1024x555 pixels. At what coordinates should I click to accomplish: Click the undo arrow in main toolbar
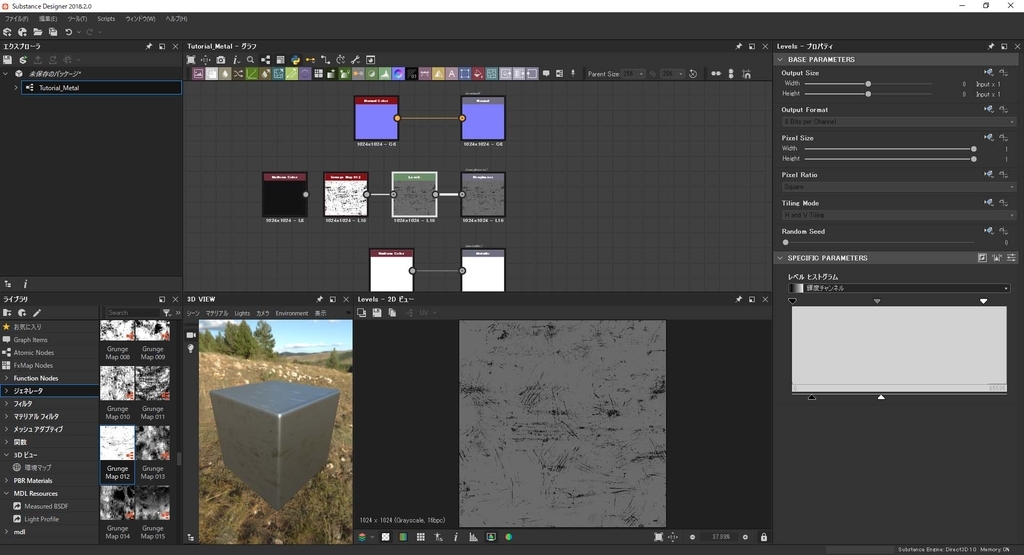point(69,32)
